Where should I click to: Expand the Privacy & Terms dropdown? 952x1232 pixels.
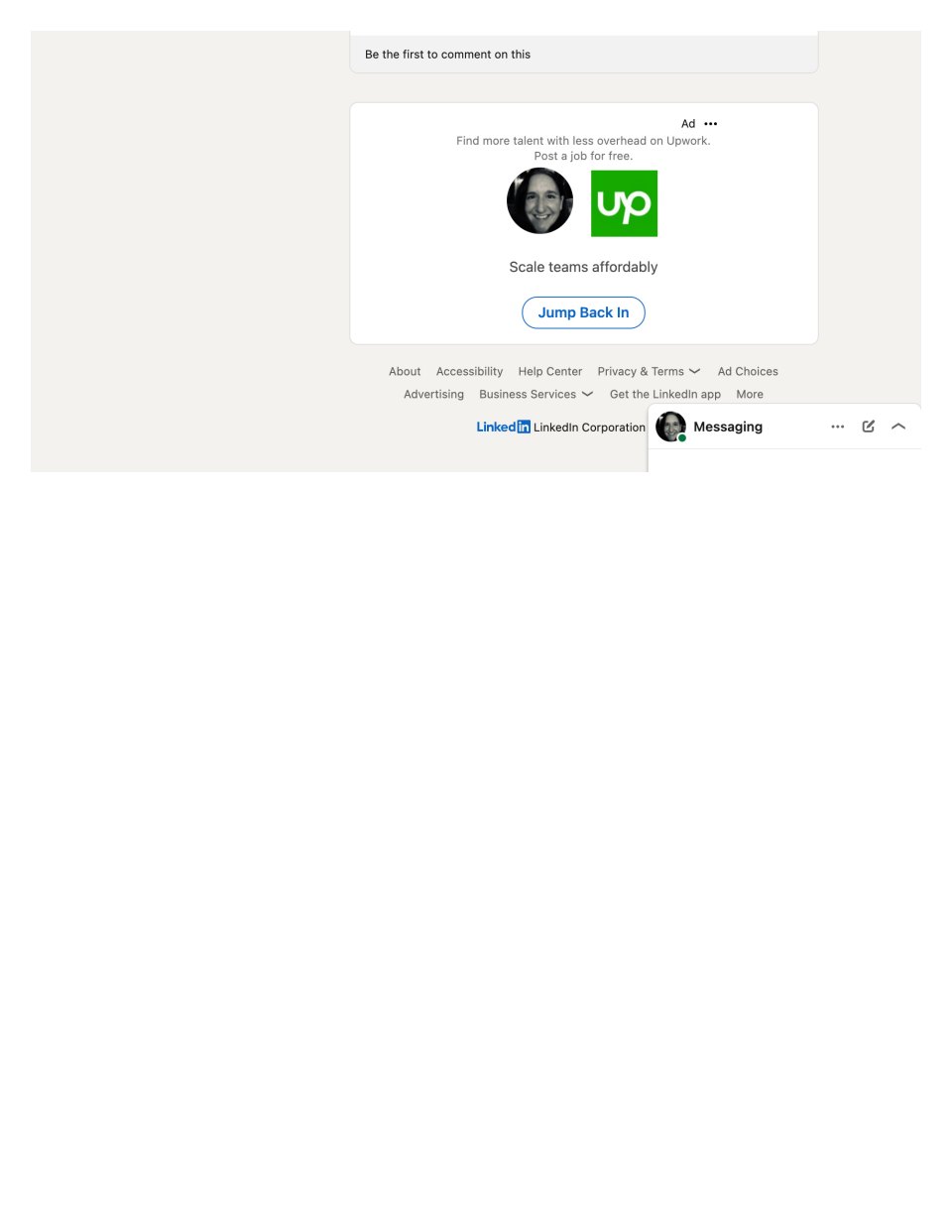649,371
